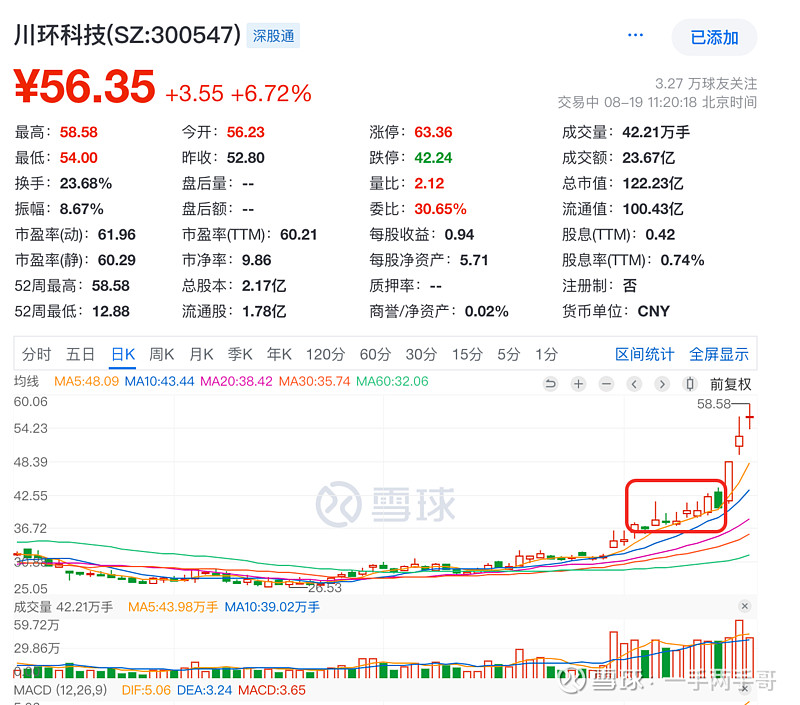800x705 pixels.
Task: Select the 分时 chart tab
Action: tap(36, 354)
